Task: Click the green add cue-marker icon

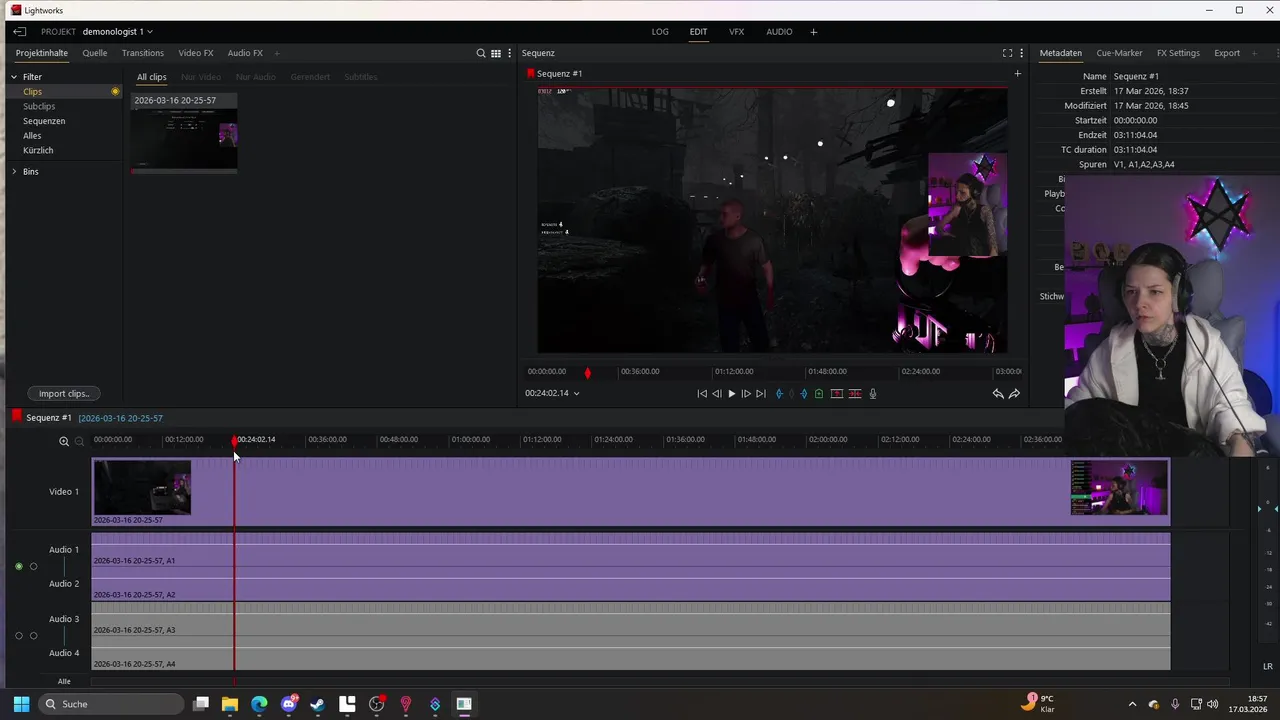Action: pyautogui.click(x=819, y=394)
